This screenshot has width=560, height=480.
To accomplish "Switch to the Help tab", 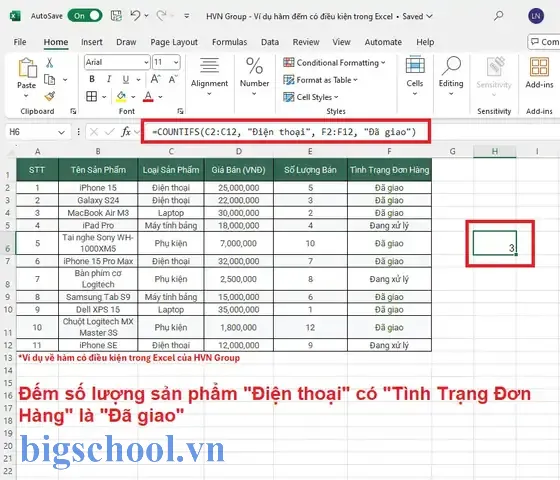I will tap(425, 42).
